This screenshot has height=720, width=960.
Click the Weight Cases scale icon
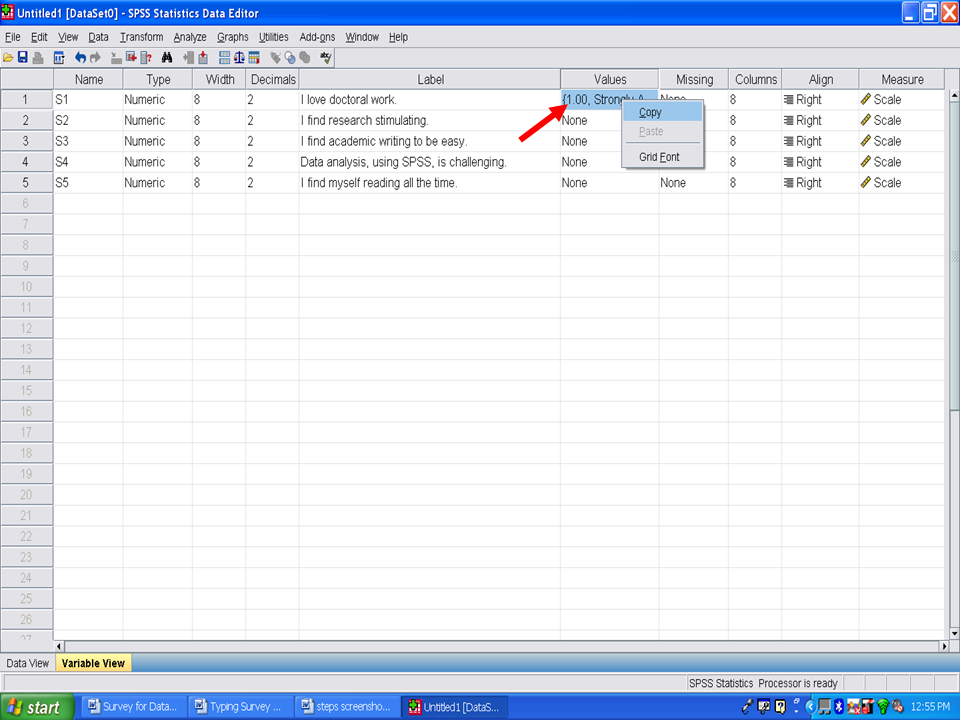point(240,58)
